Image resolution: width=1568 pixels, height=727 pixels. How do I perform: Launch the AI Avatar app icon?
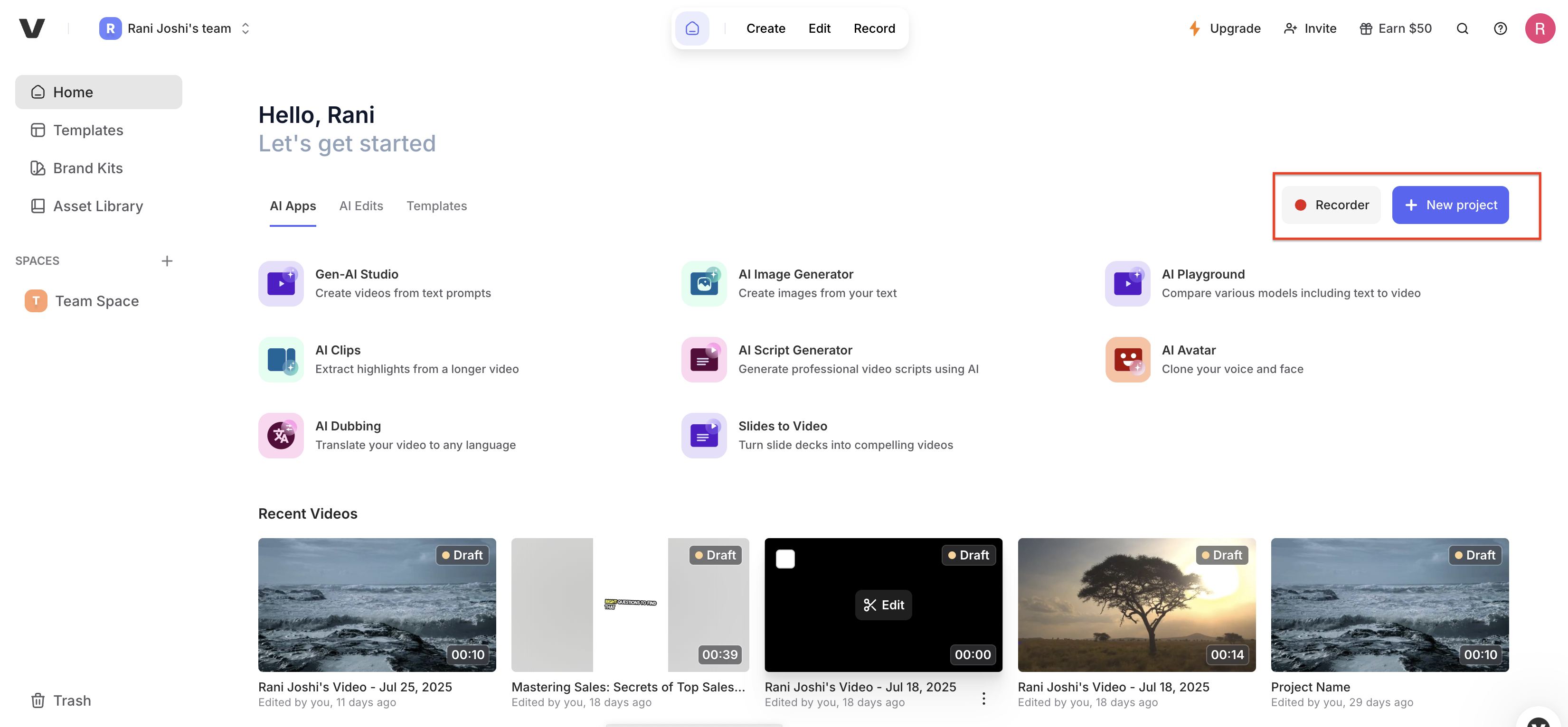[x=1127, y=360]
